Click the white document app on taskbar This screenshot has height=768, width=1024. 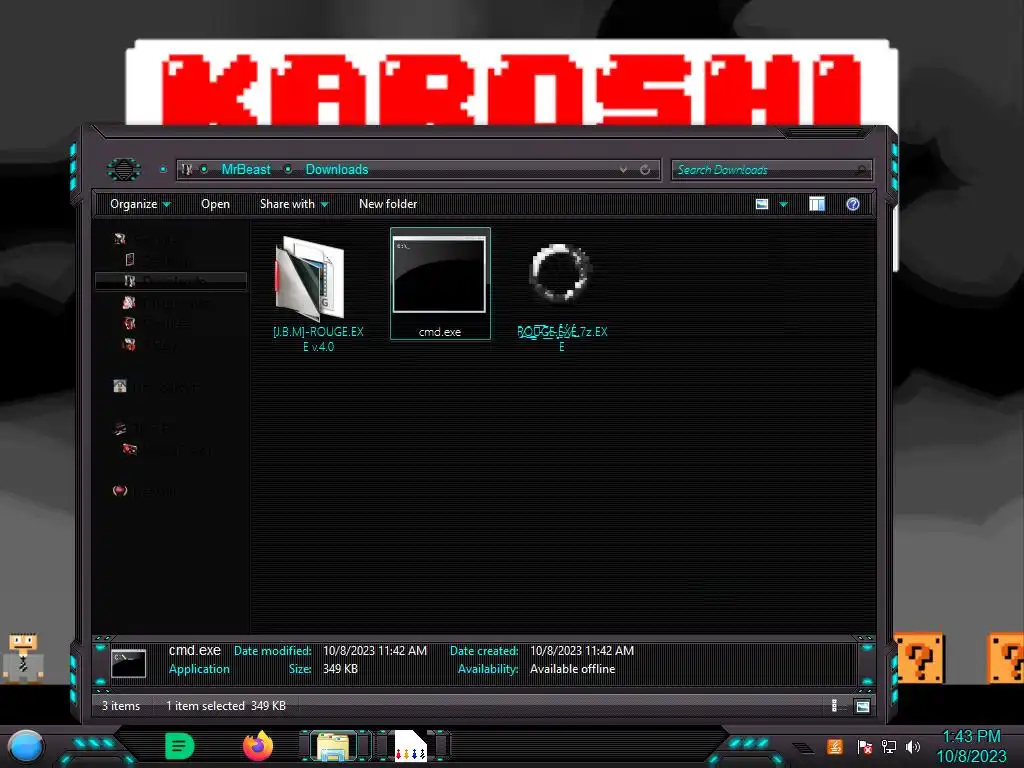410,746
